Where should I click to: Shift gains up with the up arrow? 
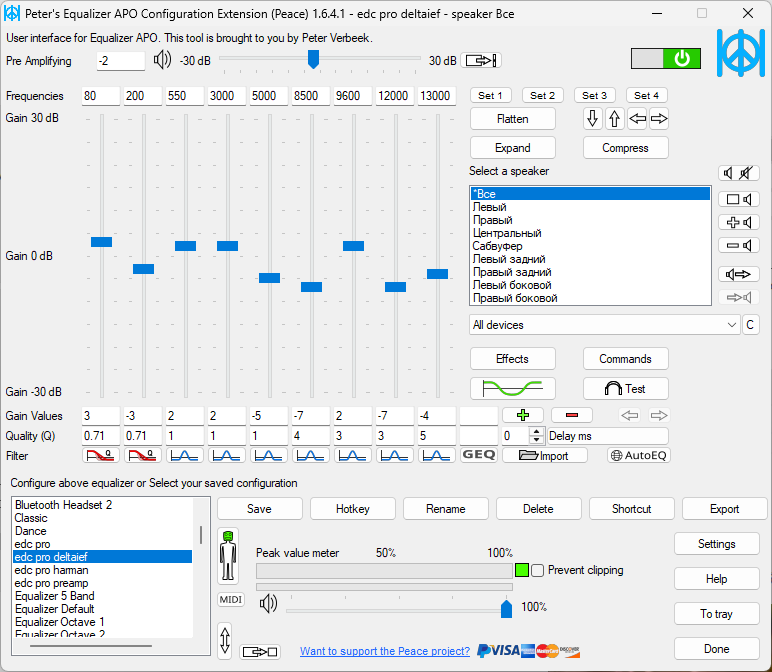tap(614, 119)
